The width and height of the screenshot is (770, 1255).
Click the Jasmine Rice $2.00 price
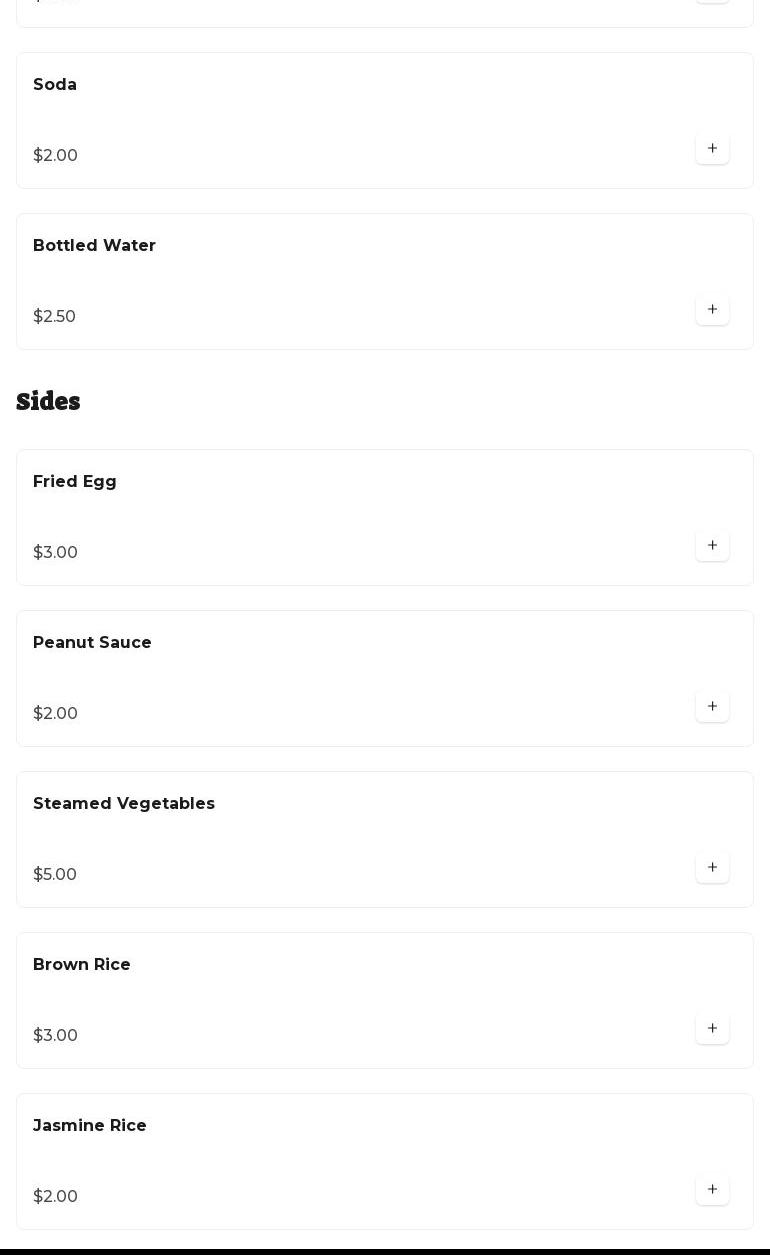tap(55, 1197)
